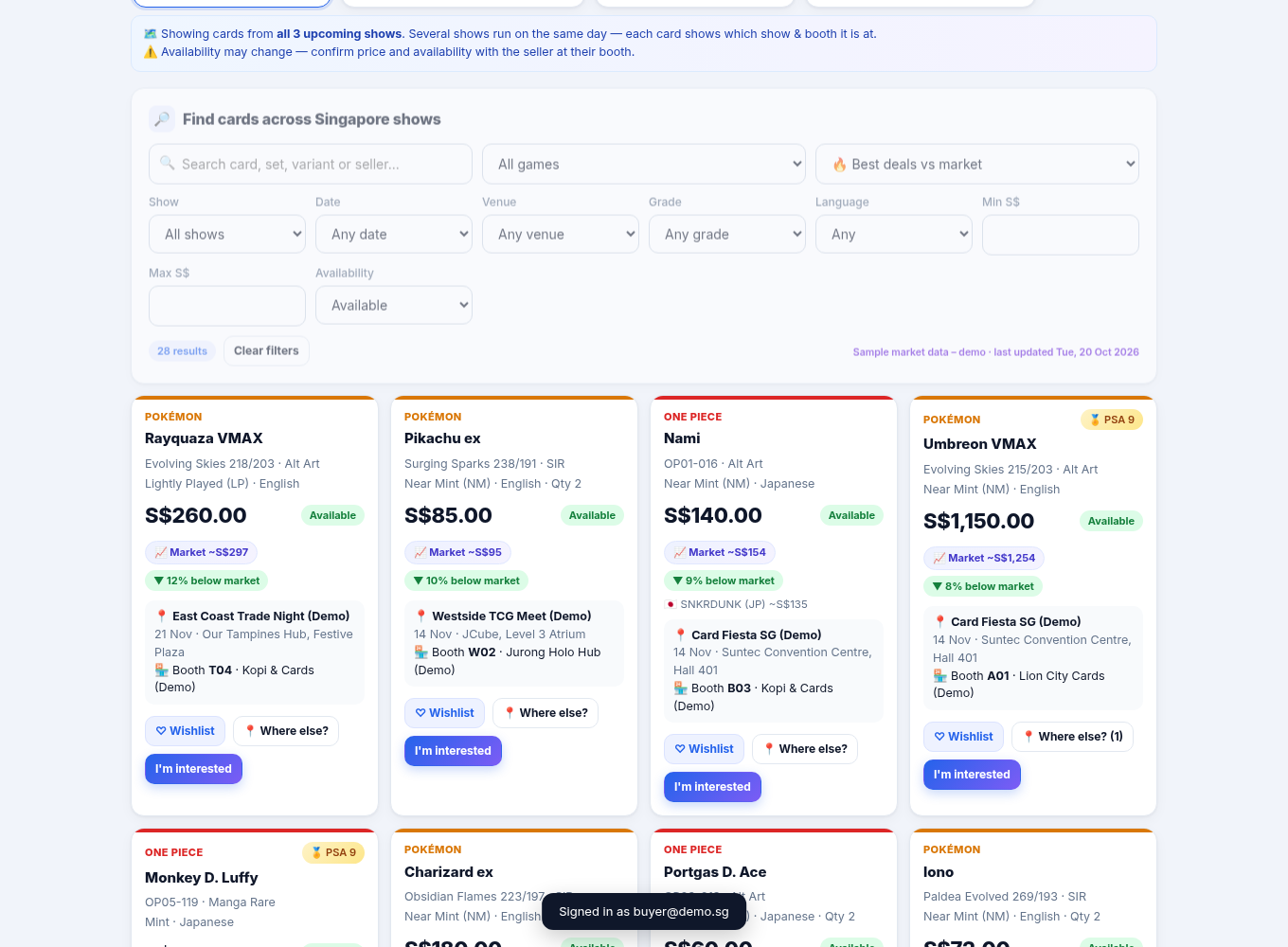This screenshot has width=1288, height=947.
Task: Open the Availability dropdown
Action: [394, 305]
